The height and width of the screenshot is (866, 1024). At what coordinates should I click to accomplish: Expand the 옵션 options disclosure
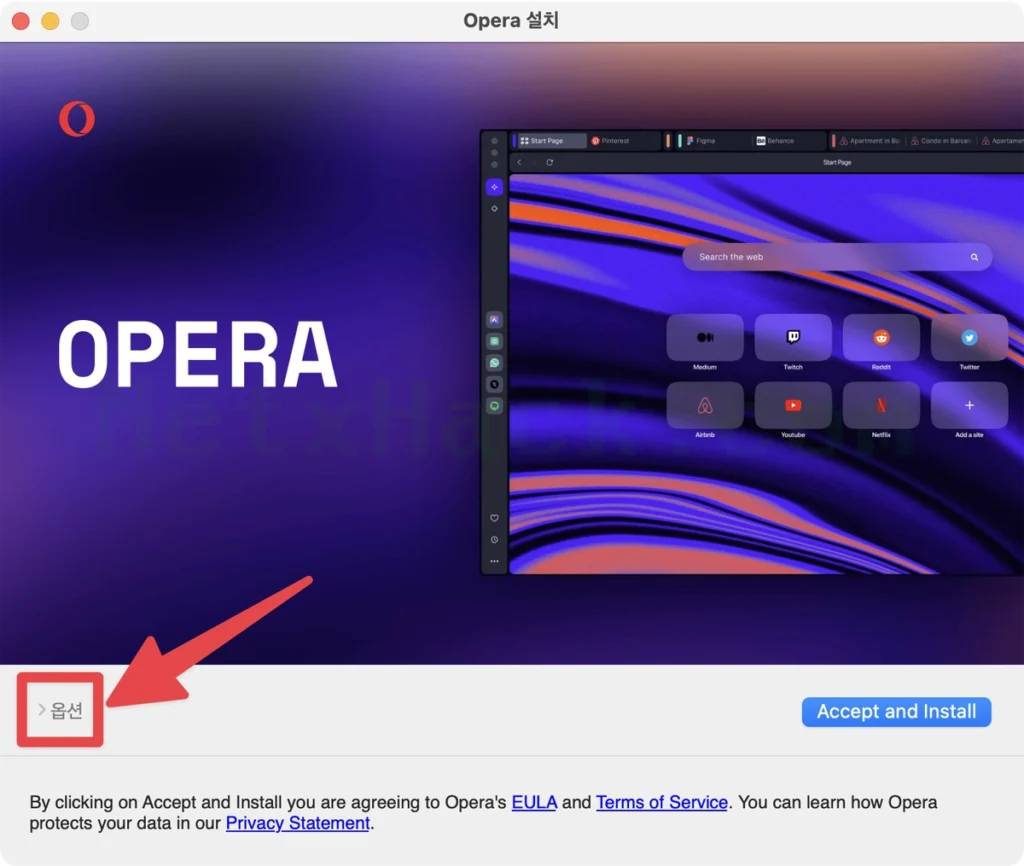coord(60,710)
